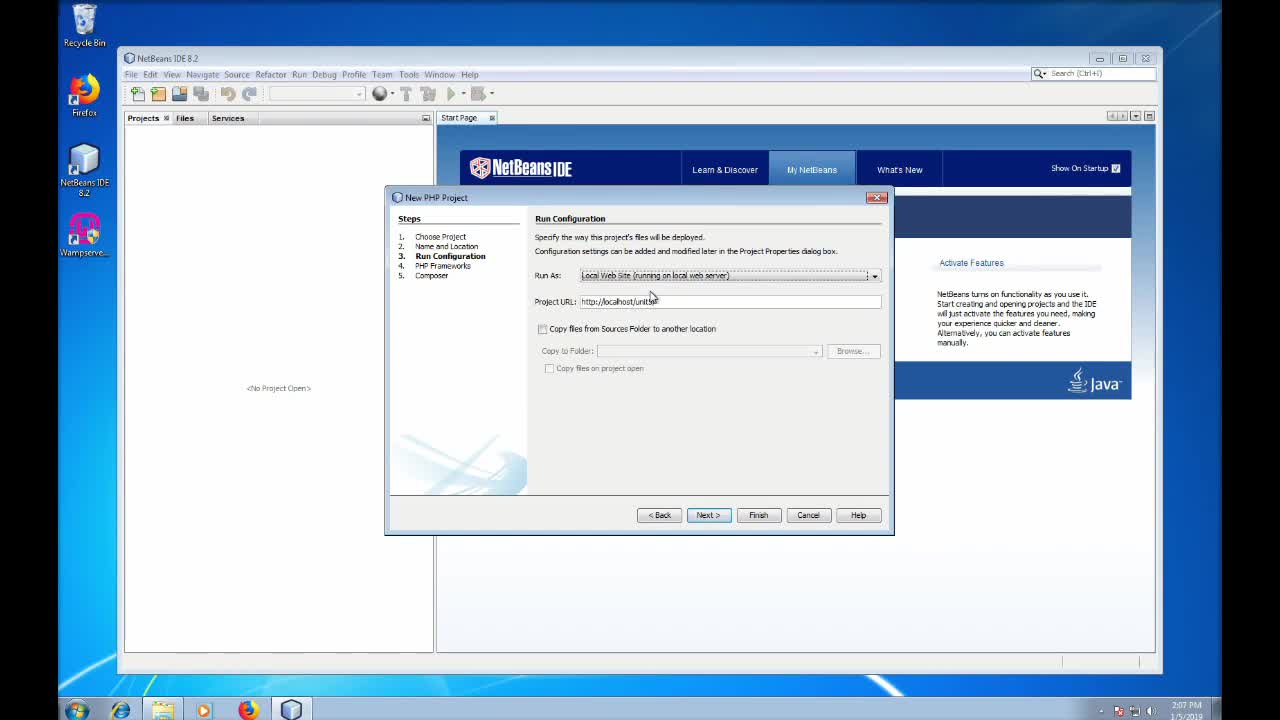
Task: Click inside the Project URL field
Action: (730, 301)
